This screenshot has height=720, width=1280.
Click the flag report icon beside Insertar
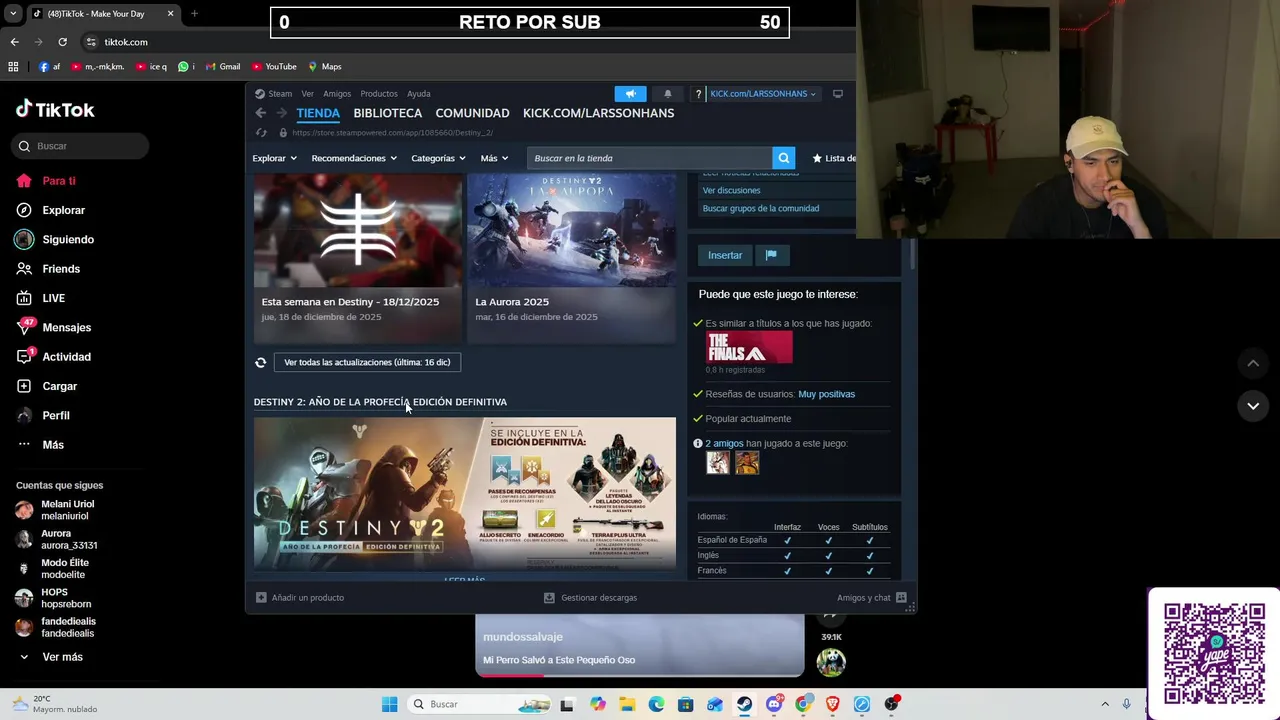[771, 255]
